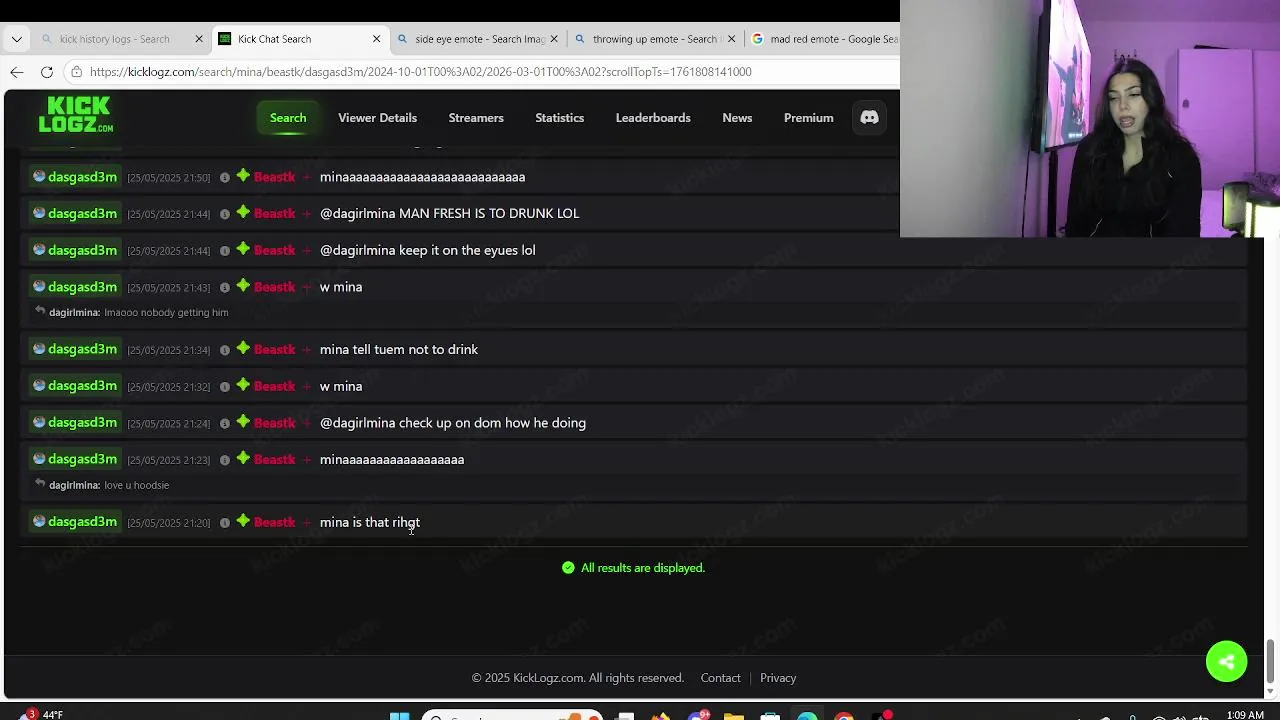The width and height of the screenshot is (1280, 720).
Task: View site information icon beside the URL
Action: point(76,72)
